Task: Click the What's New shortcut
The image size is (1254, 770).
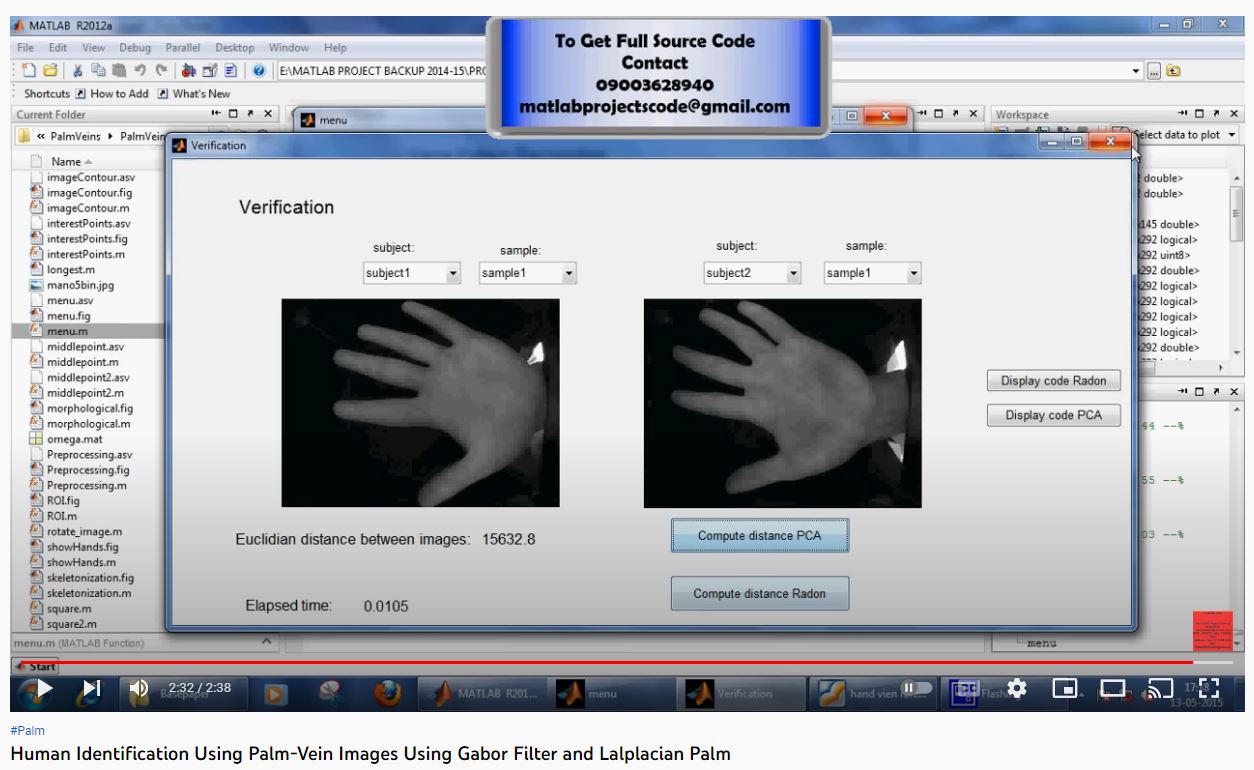Action: [x=194, y=93]
